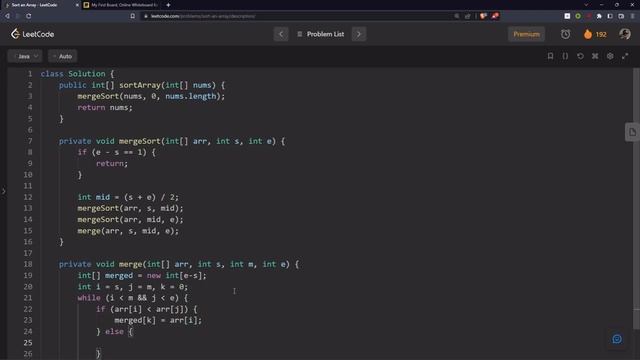Click the zoom magnifier in address bar

[456, 16]
